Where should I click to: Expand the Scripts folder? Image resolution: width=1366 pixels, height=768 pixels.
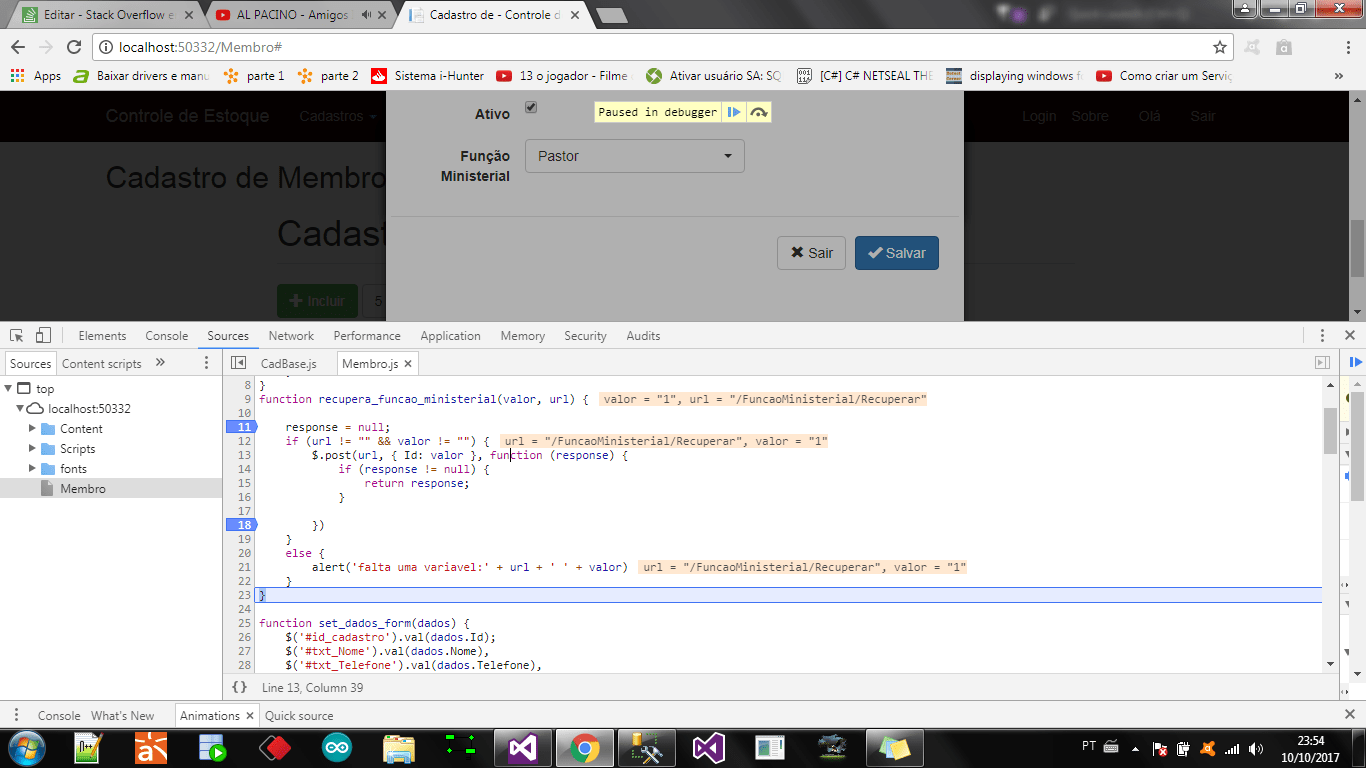click(x=32, y=448)
